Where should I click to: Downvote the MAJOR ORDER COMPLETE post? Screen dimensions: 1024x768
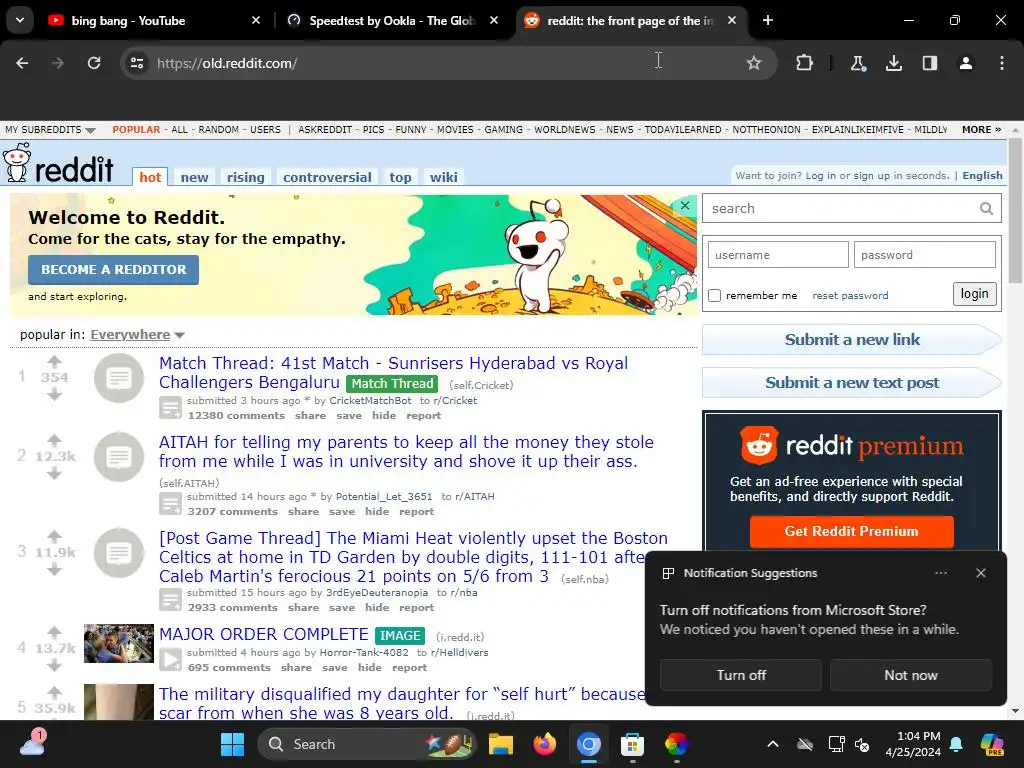pos(54,665)
